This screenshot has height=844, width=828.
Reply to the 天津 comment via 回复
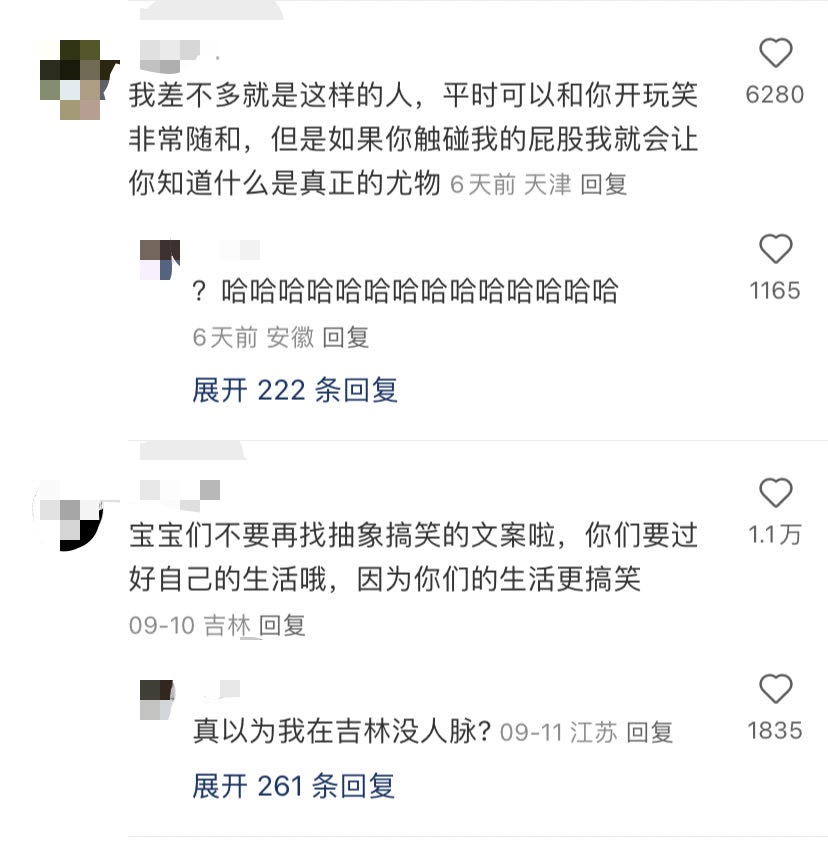pyautogui.click(x=604, y=185)
